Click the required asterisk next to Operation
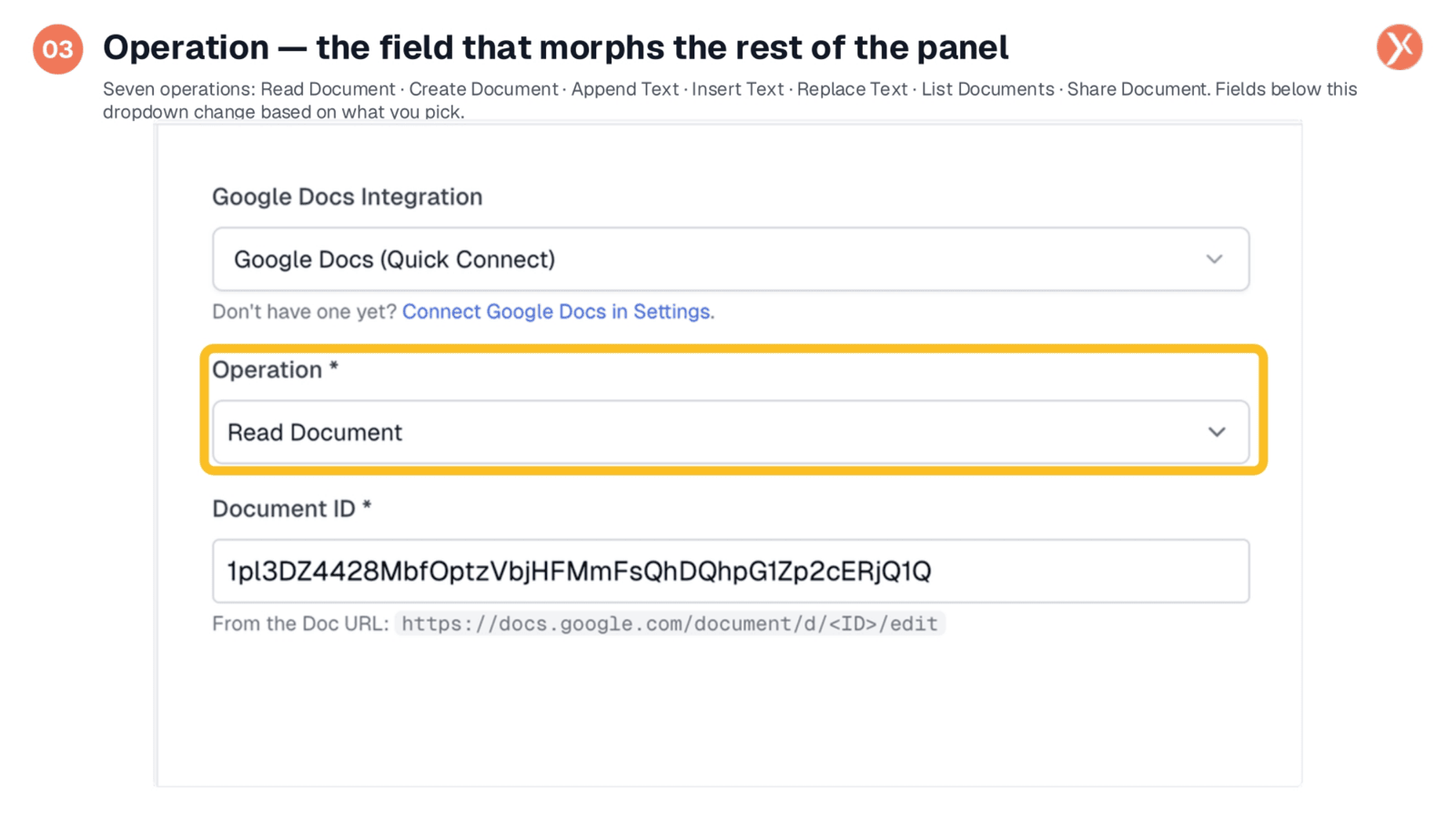This screenshot has height=819, width=1456. coord(334,366)
